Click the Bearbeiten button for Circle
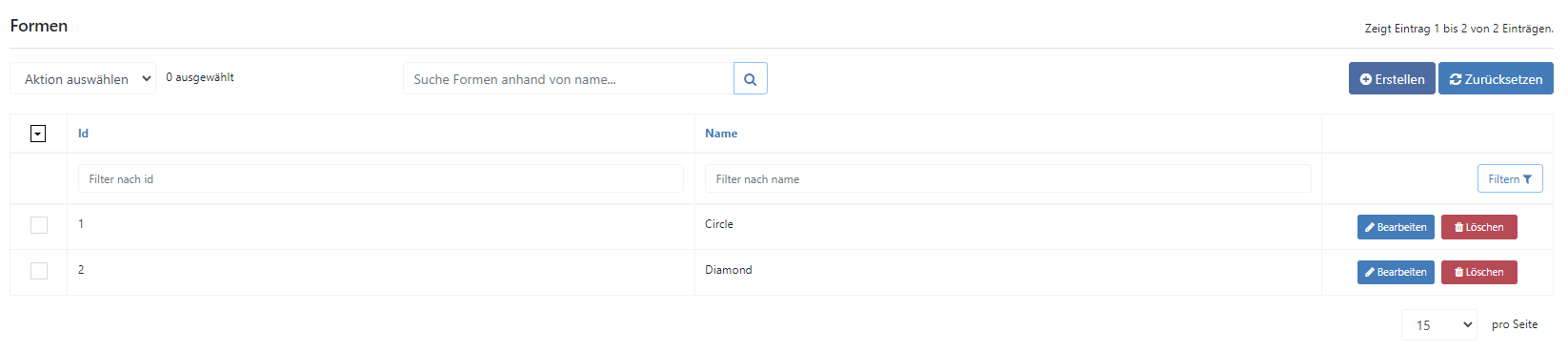This screenshot has height=352, width=1568. coord(1396,227)
